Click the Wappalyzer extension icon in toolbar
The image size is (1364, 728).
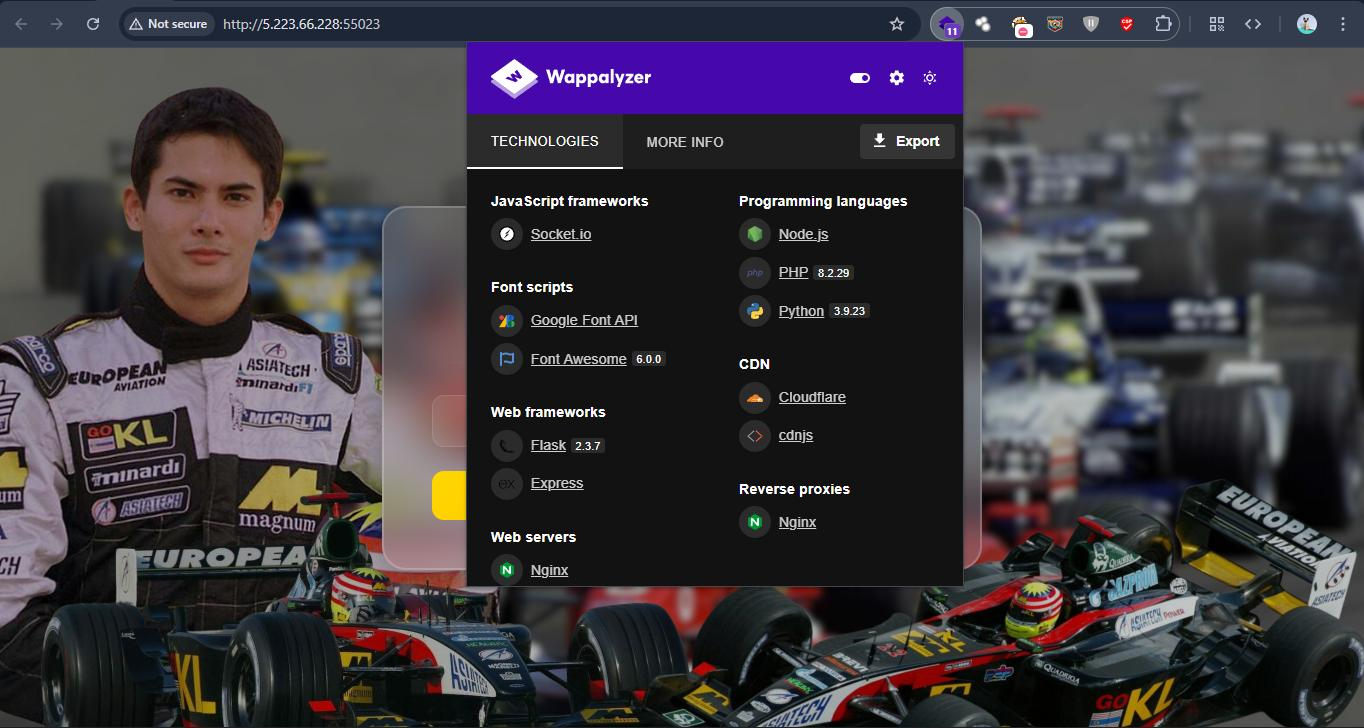(947, 24)
